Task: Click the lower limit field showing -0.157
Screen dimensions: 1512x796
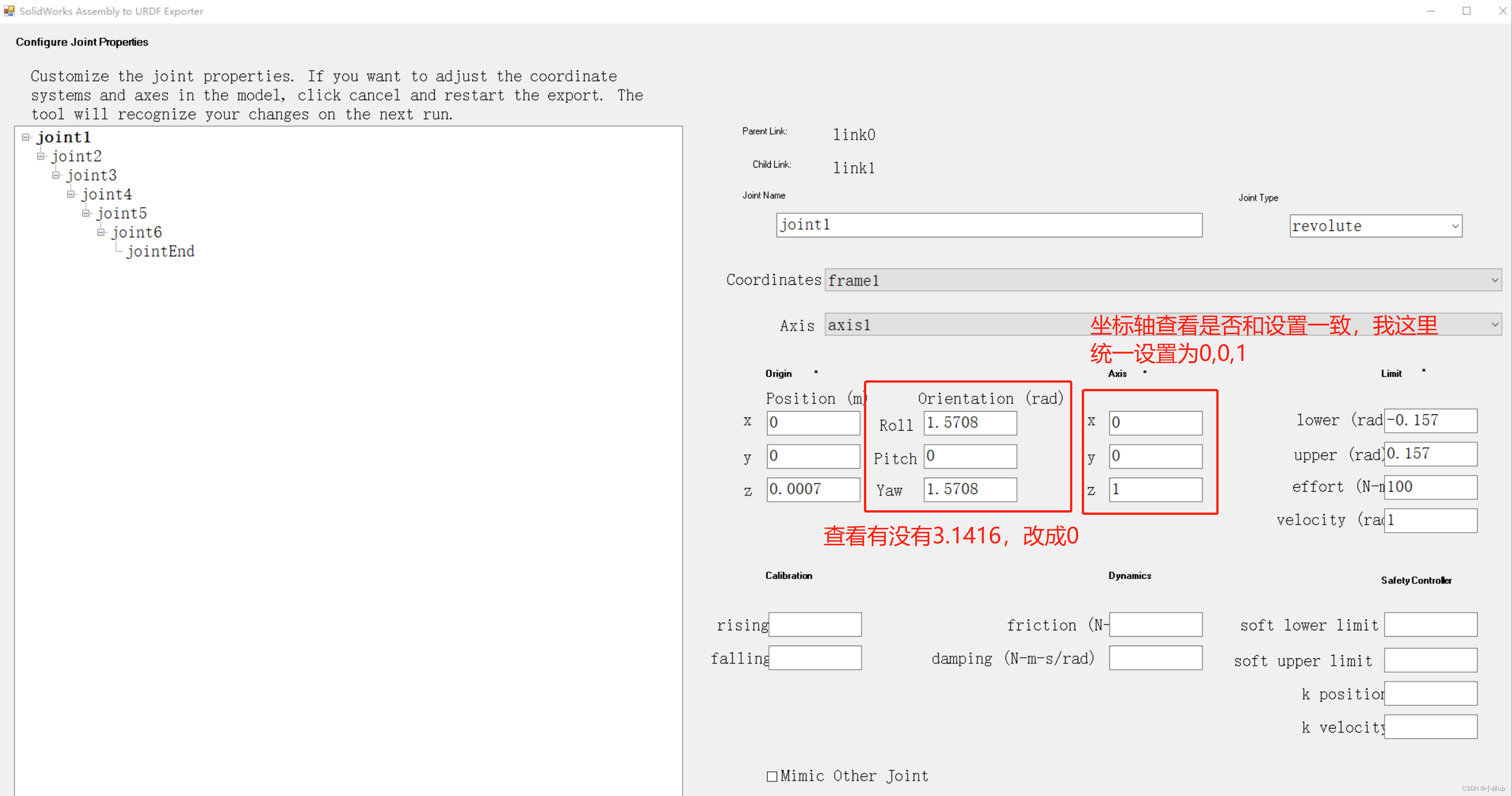Action: [1430, 420]
